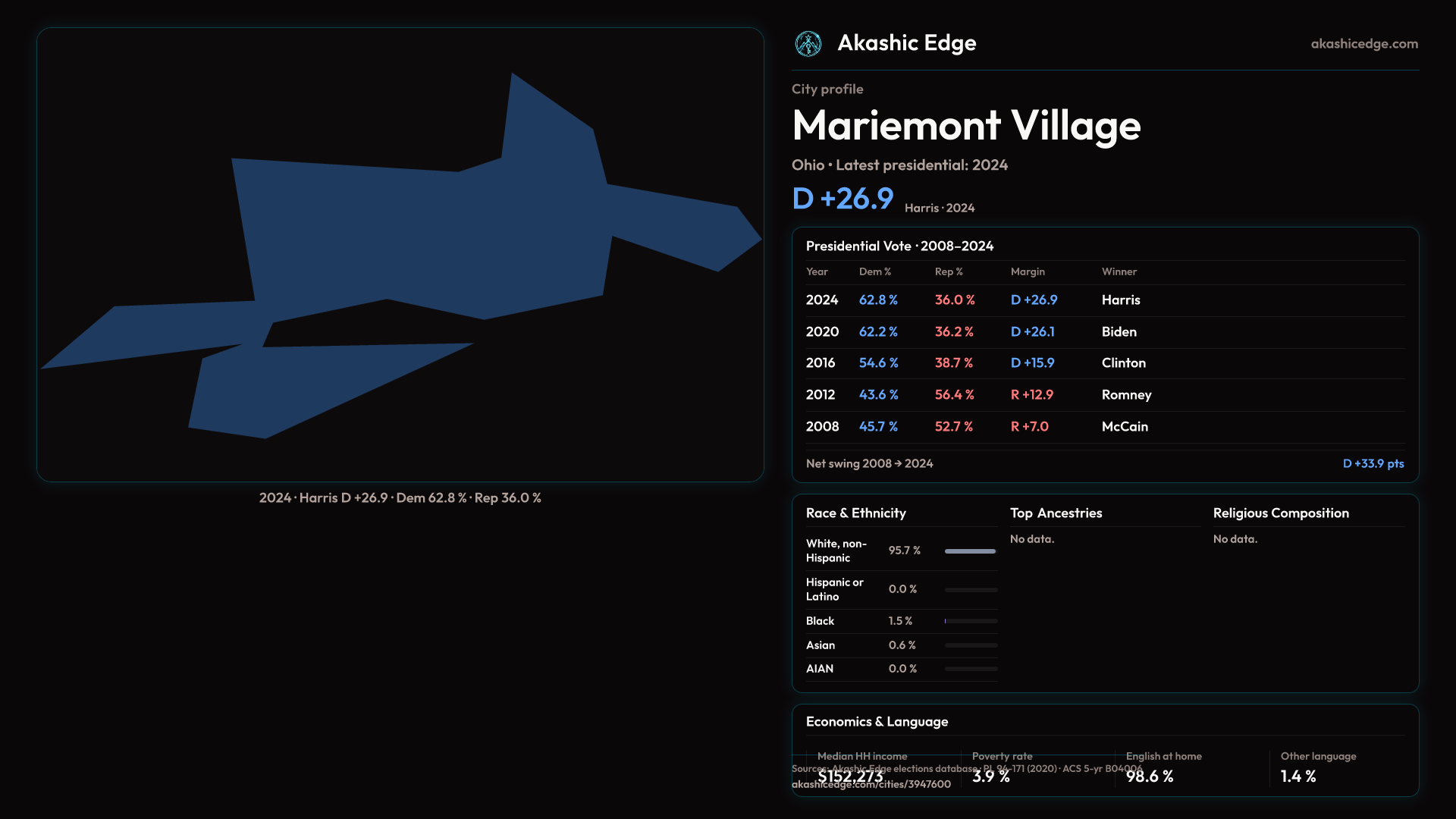The width and height of the screenshot is (1456, 819).
Task: Click the Dem % column header
Action: (x=874, y=271)
